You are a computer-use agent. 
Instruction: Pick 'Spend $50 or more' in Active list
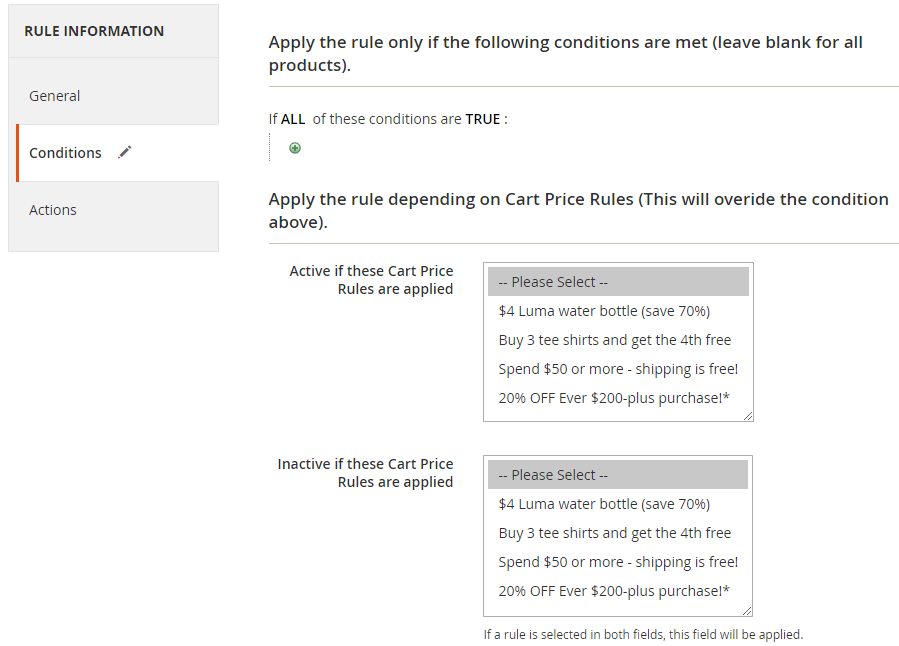click(617, 369)
